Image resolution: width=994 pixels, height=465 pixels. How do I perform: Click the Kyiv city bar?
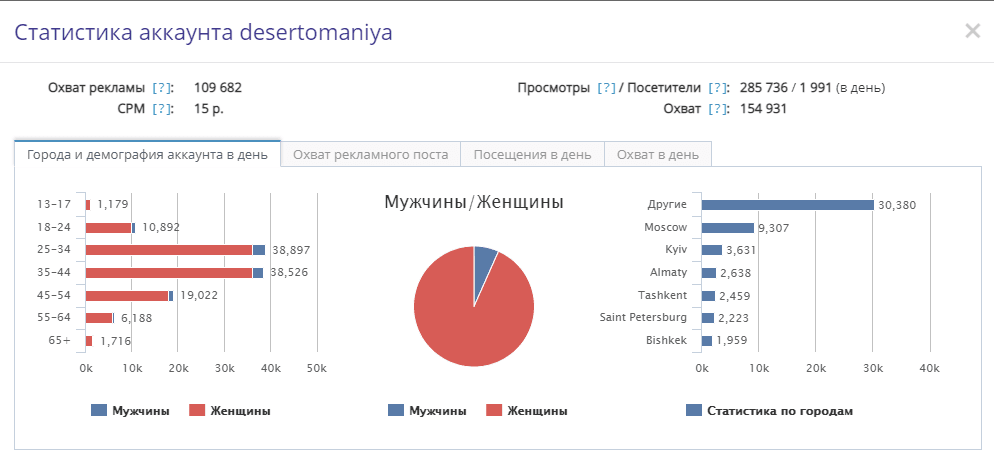click(x=712, y=250)
